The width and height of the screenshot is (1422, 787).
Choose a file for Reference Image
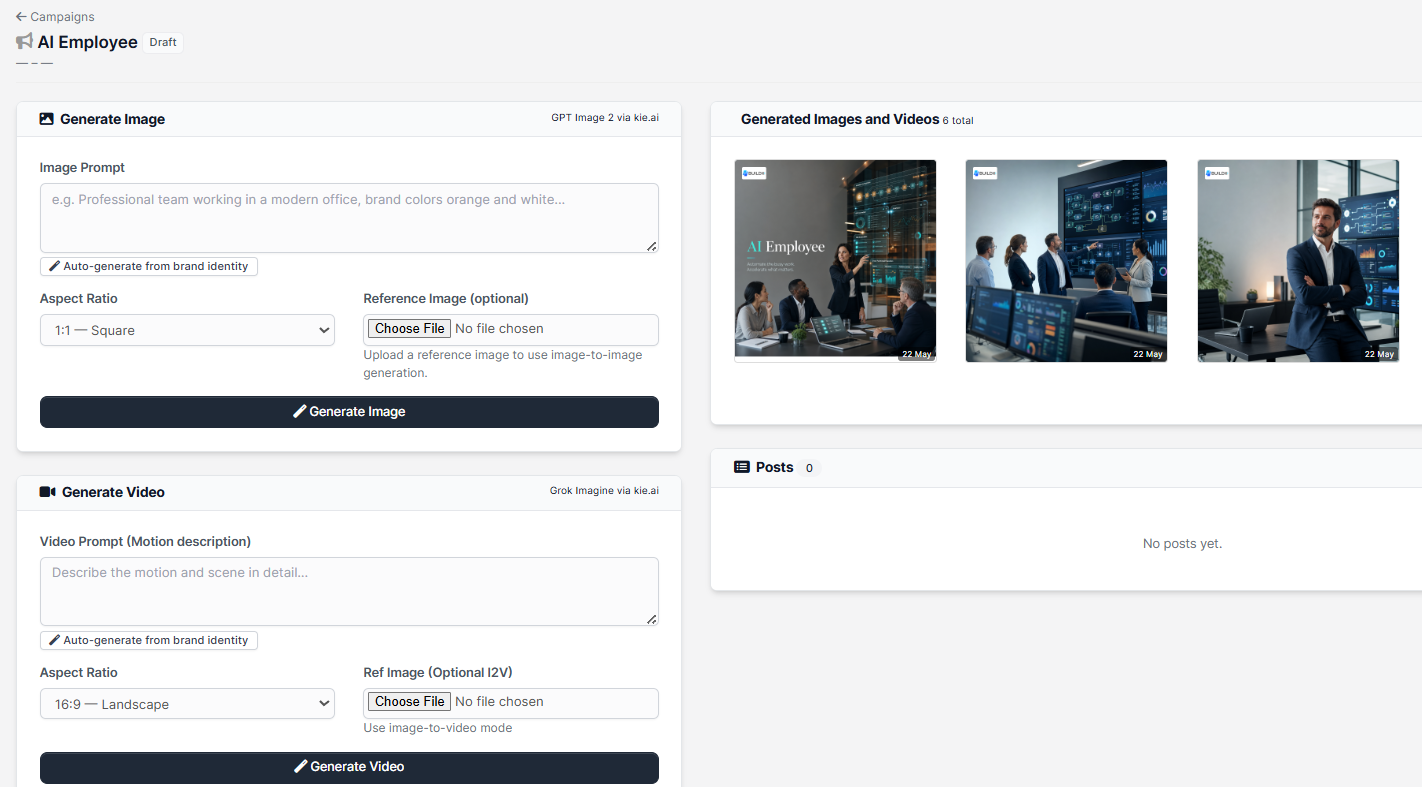click(x=410, y=328)
